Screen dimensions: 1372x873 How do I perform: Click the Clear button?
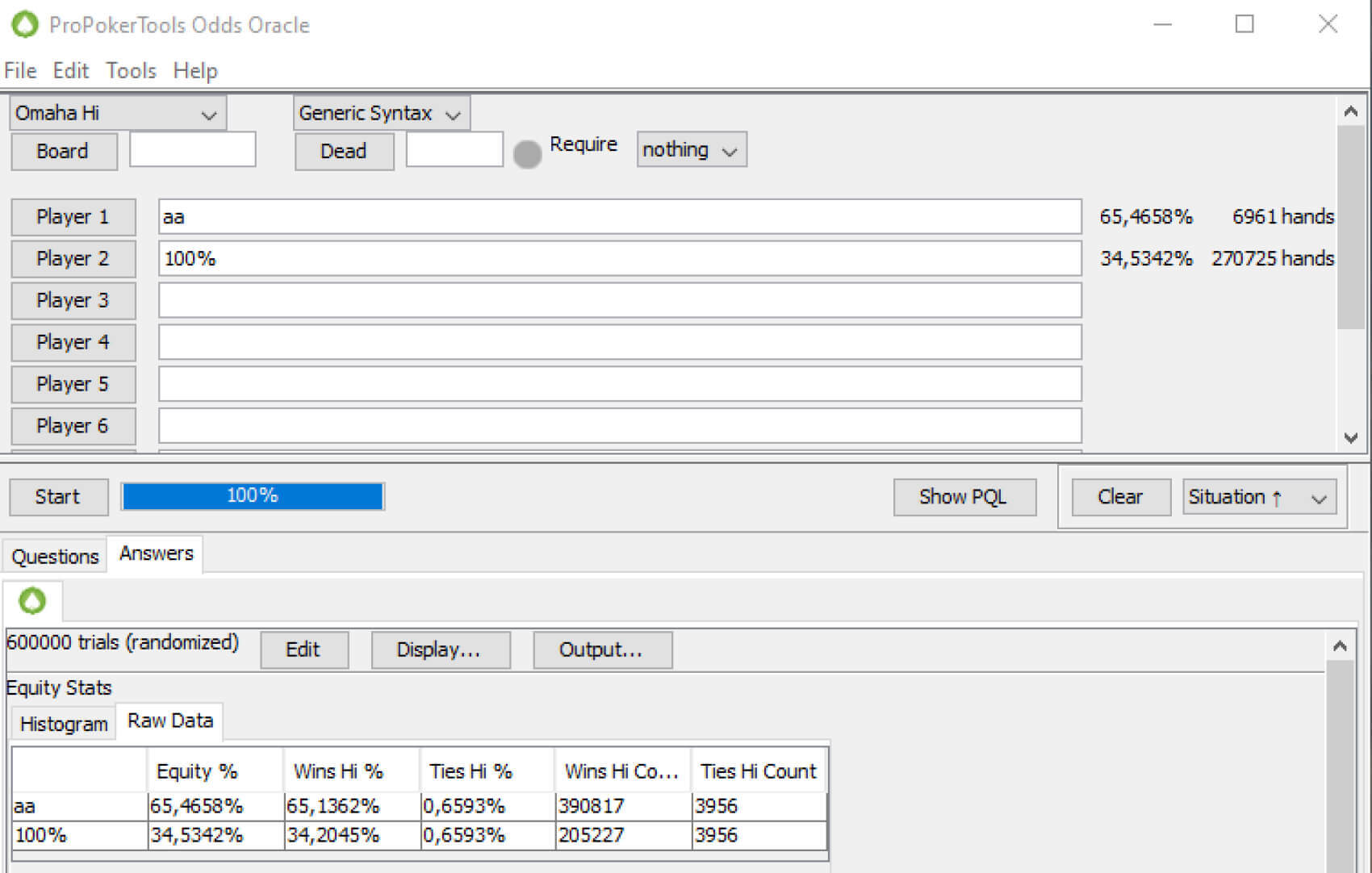tap(1120, 497)
